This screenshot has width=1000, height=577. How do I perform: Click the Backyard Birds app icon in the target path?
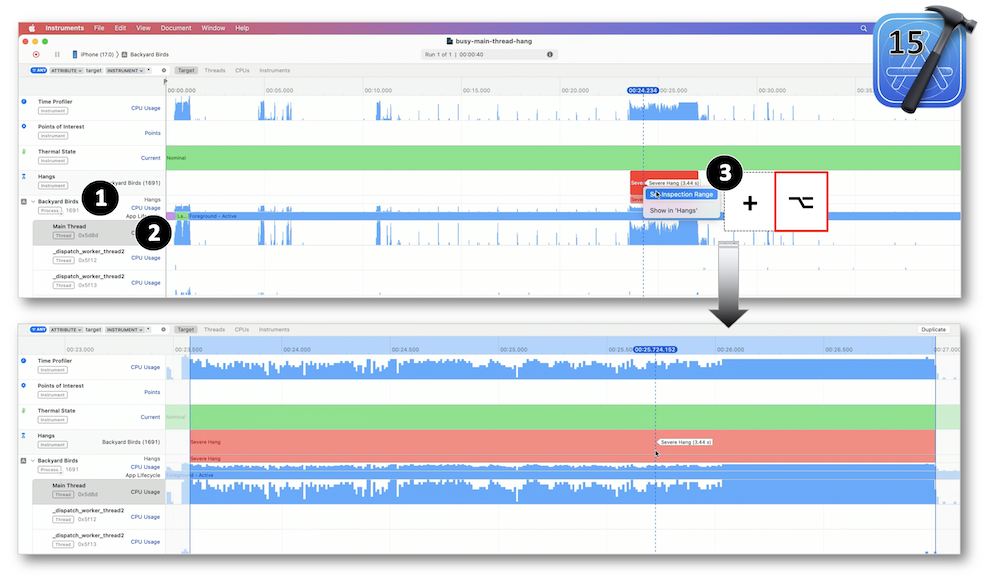coord(124,55)
